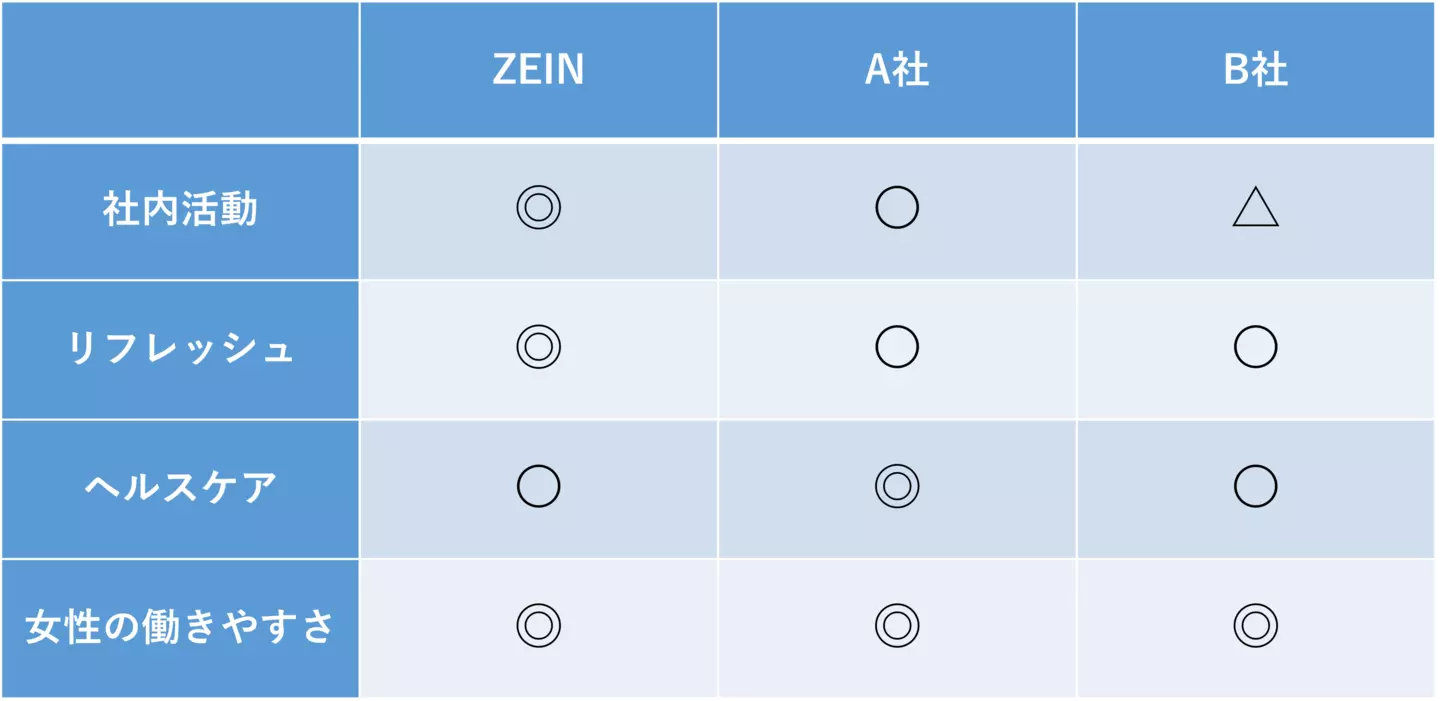
Task: Click ZEIN's double circle for 社内活動
Action: [538, 208]
